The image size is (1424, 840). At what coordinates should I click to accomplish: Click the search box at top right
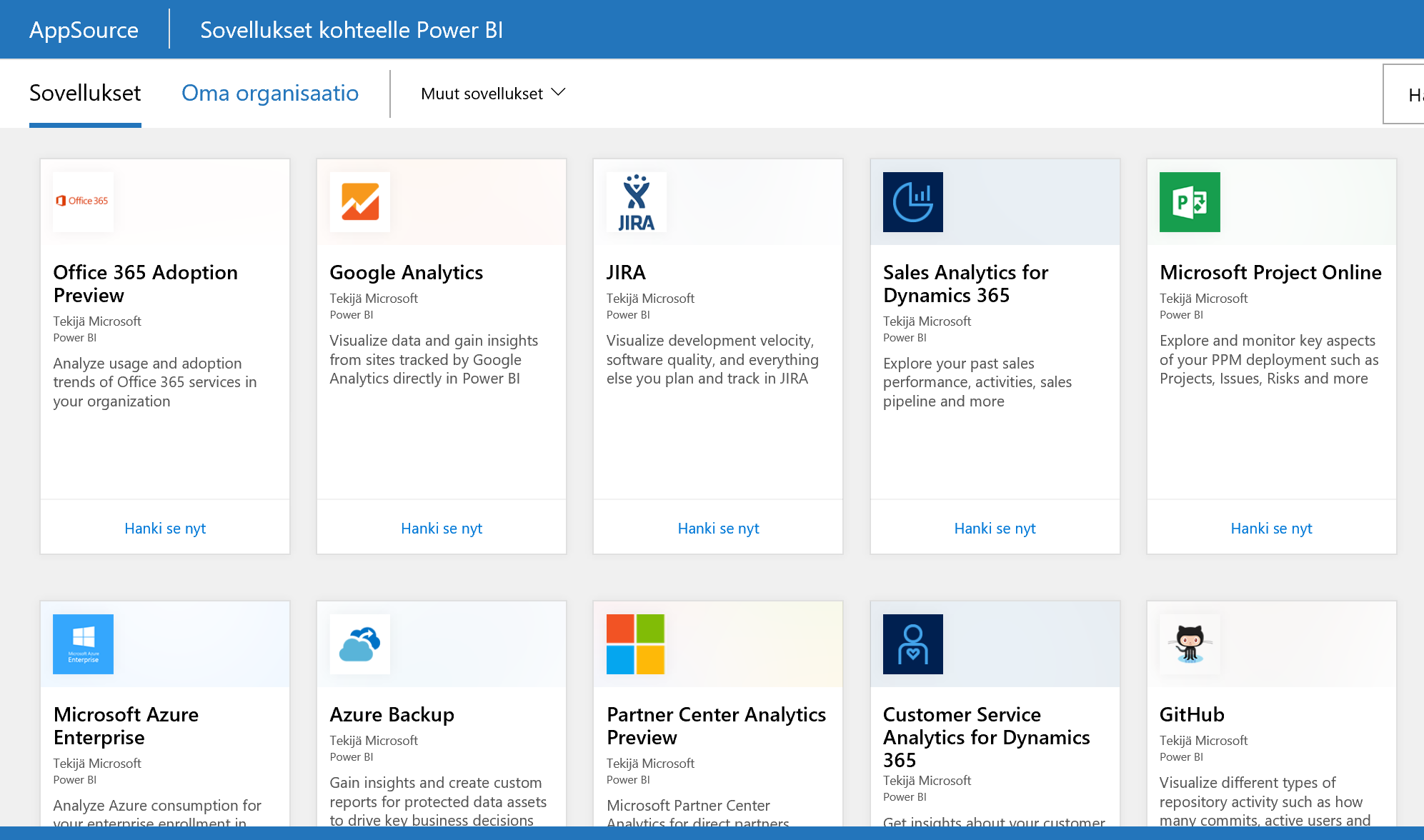click(1403, 94)
